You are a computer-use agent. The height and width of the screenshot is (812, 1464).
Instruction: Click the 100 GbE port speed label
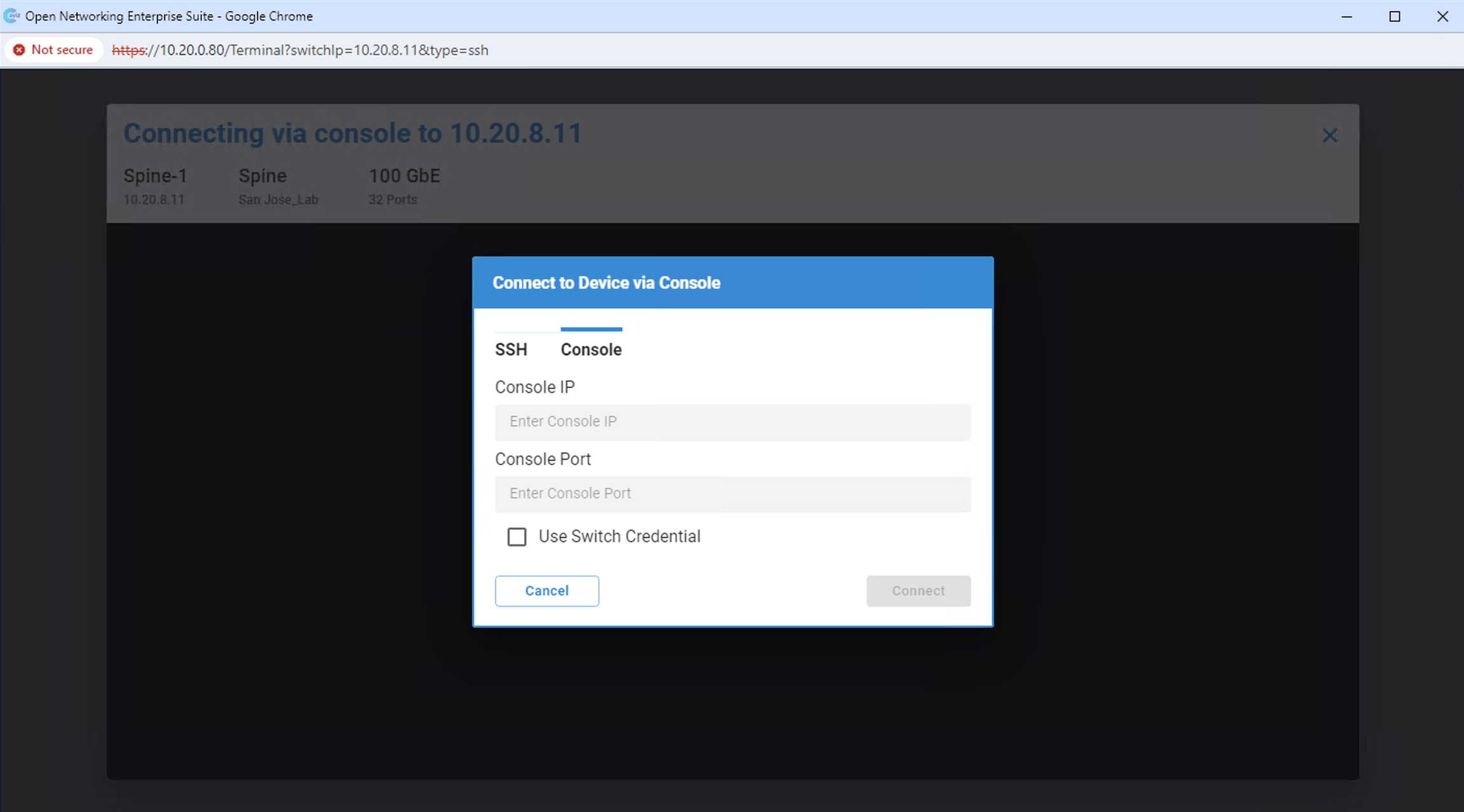click(x=404, y=175)
